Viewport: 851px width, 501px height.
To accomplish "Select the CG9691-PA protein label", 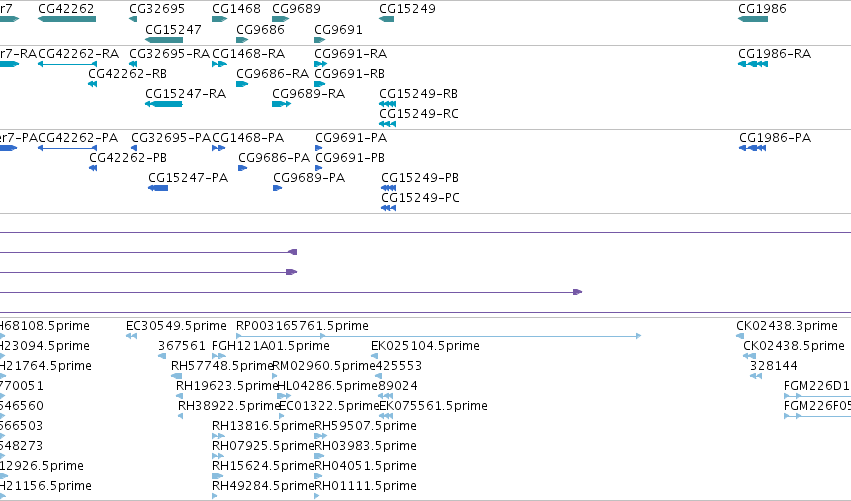I will point(351,138).
